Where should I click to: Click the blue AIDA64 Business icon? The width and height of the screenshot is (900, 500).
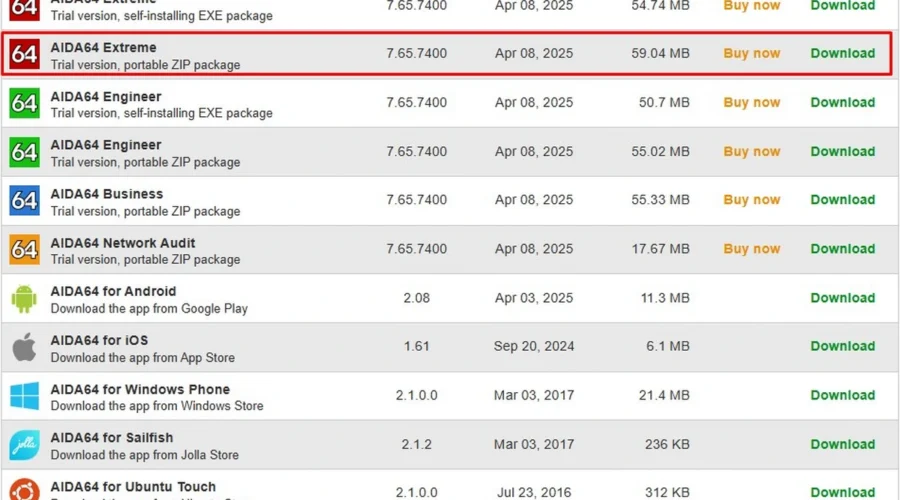pyautogui.click(x=24, y=201)
